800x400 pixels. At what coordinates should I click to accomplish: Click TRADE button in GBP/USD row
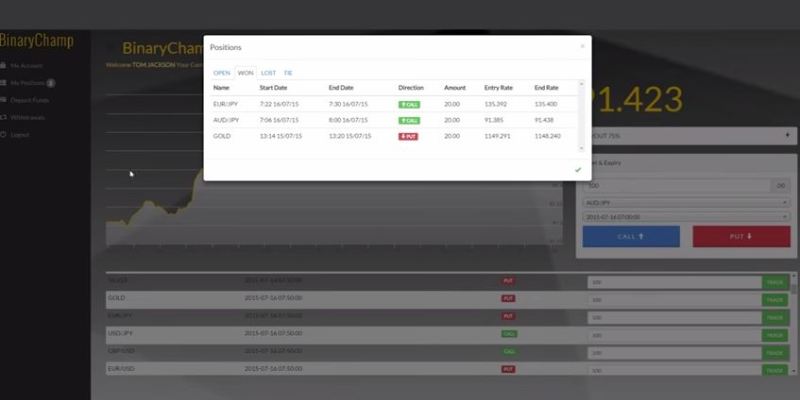tap(775, 353)
